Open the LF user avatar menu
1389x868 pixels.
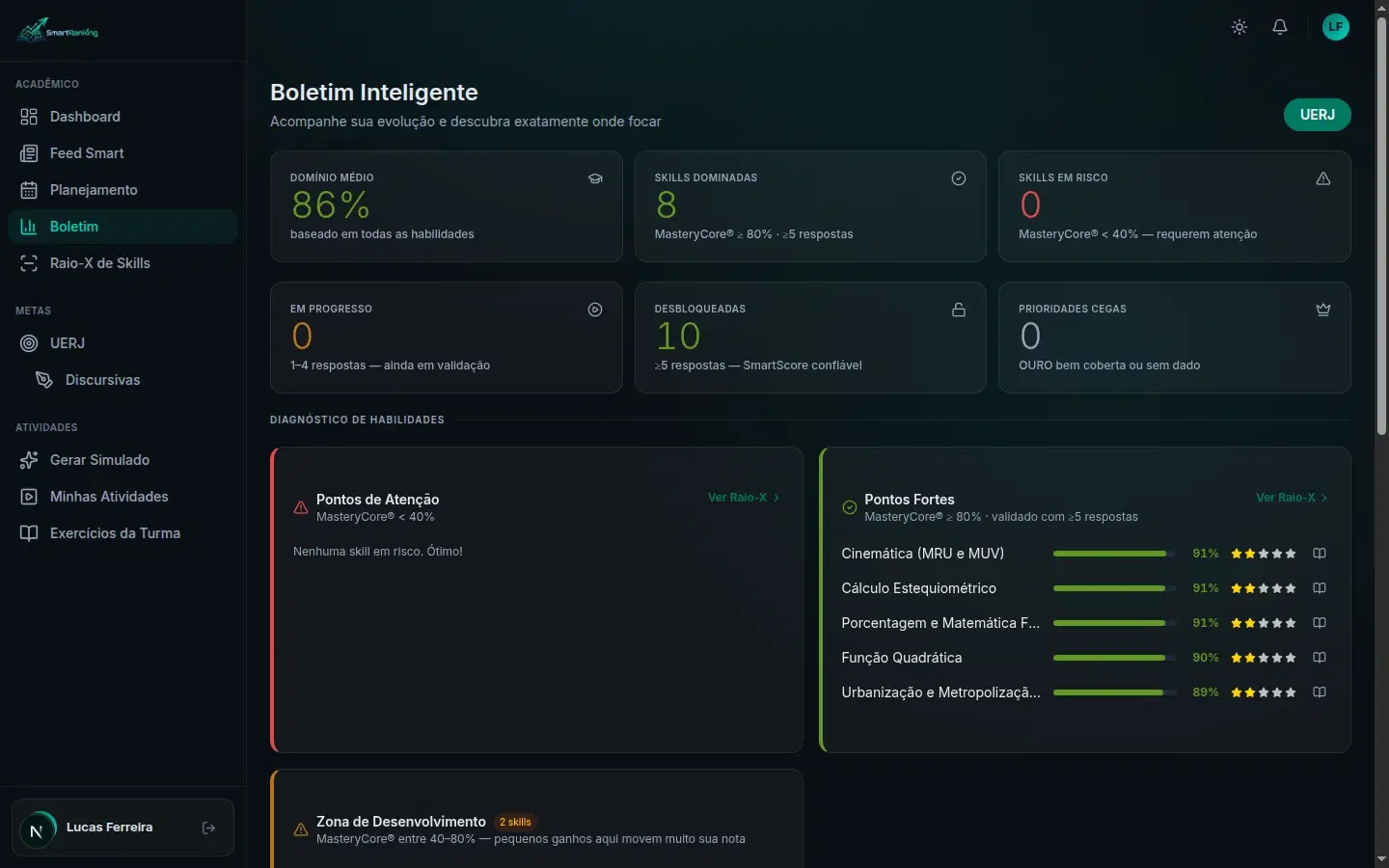1336,27
